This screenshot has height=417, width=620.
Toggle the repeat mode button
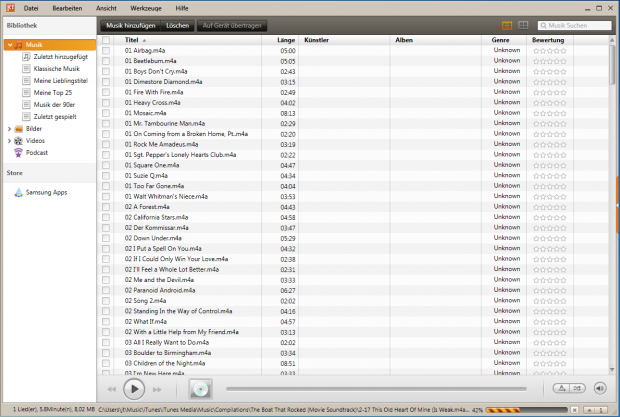click(561, 388)
